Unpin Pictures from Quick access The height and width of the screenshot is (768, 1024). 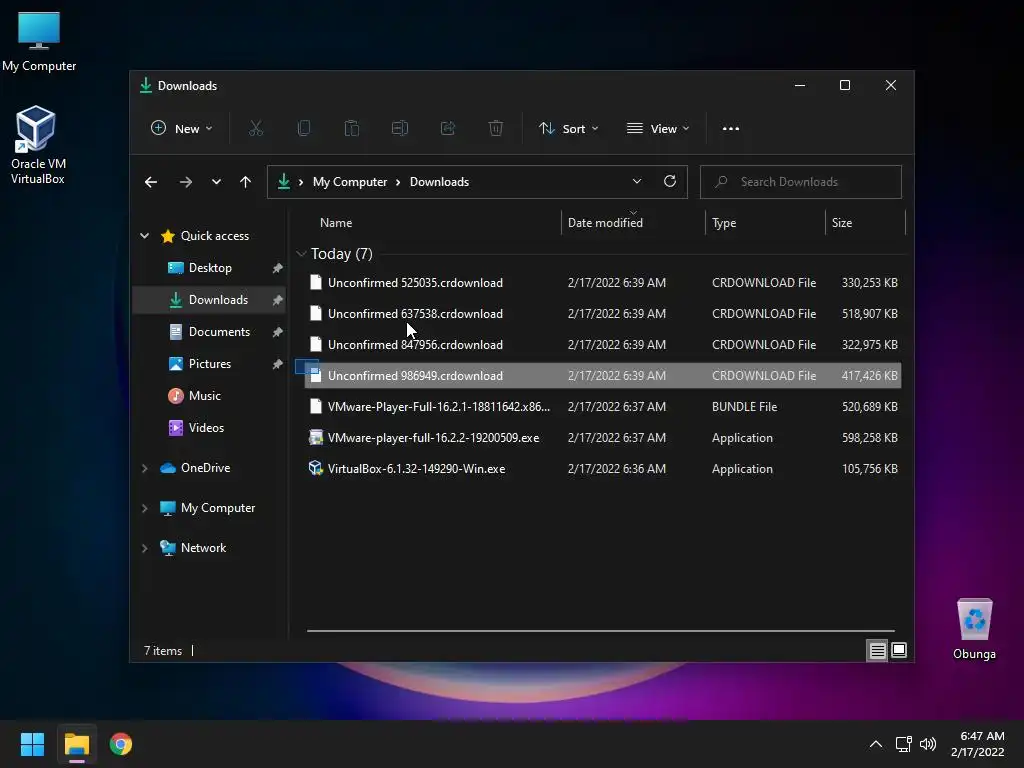click(x=278, y=364)
